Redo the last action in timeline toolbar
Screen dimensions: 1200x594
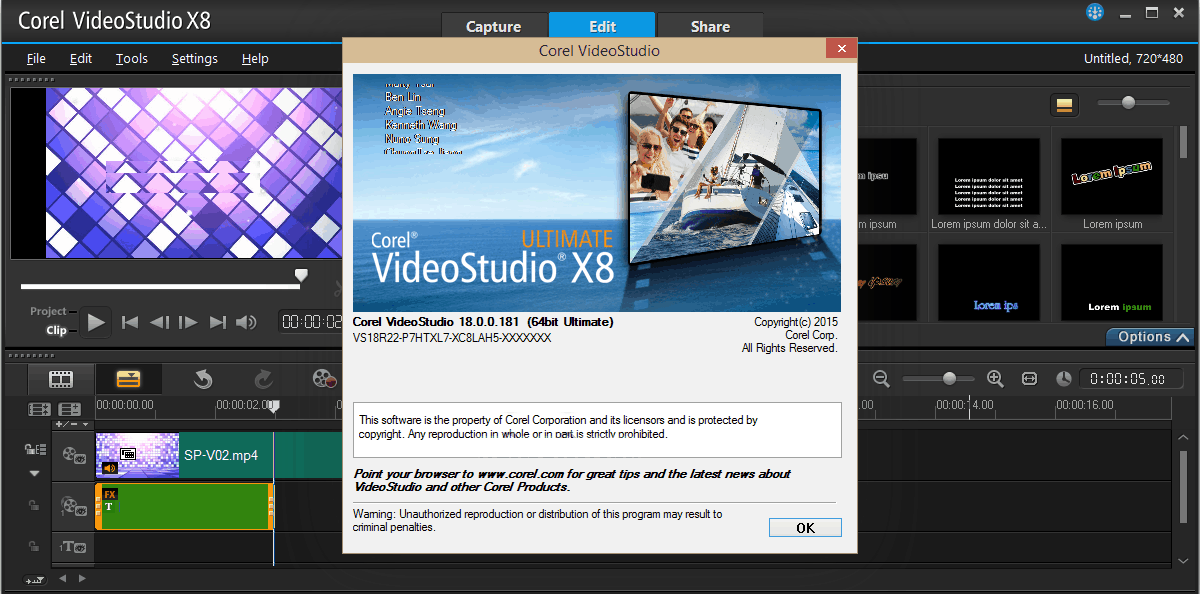[x=264, y=379]
